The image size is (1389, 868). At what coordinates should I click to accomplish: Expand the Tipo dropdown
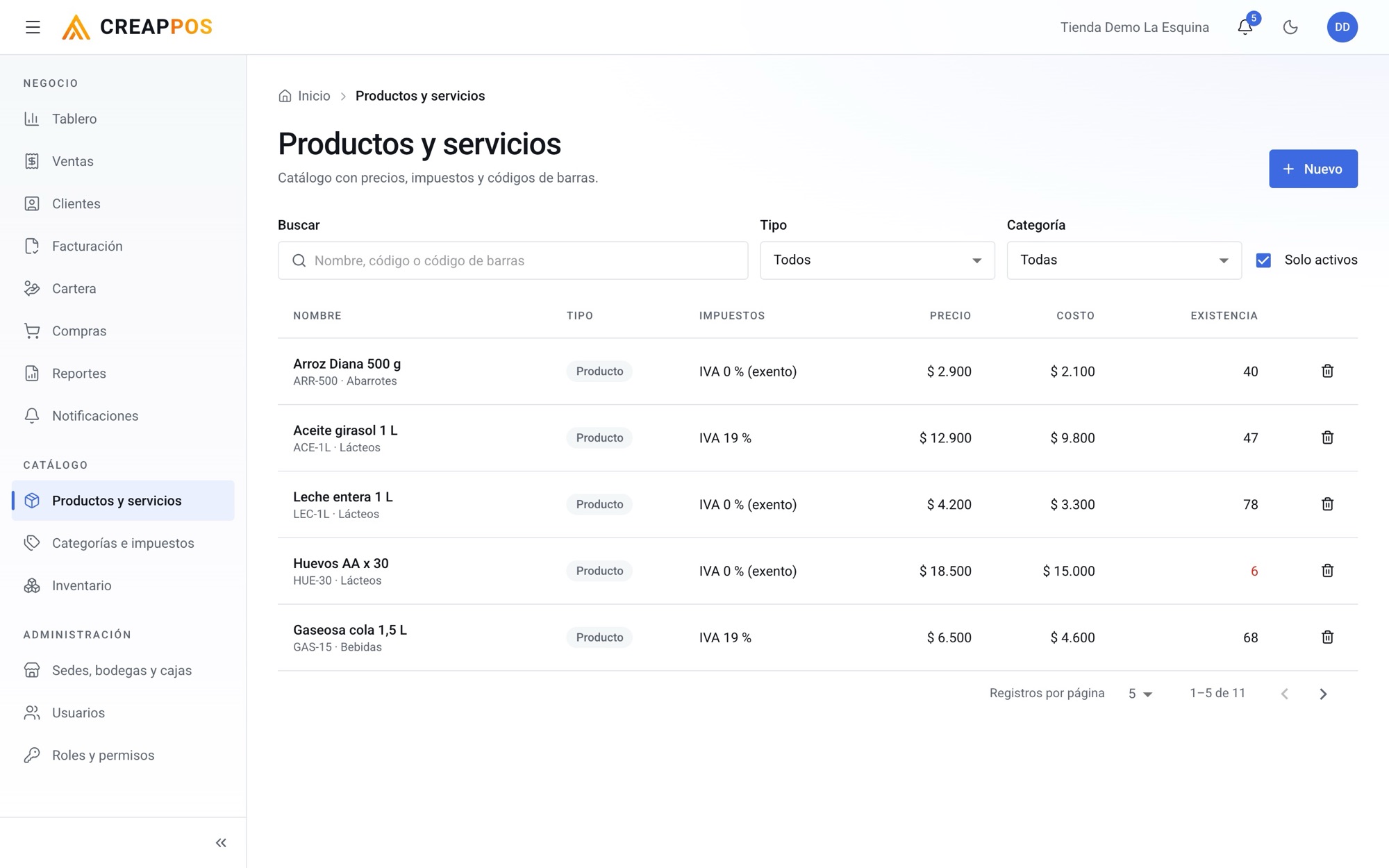pyautogui.click(x=877, y=260)
